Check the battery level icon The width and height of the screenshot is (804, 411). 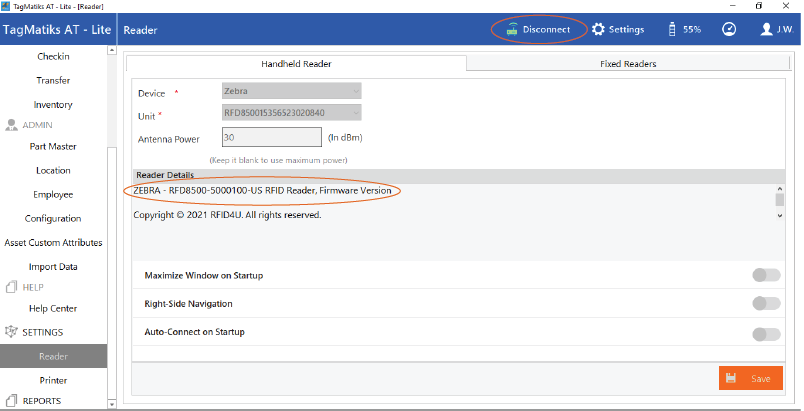[670, 30]
